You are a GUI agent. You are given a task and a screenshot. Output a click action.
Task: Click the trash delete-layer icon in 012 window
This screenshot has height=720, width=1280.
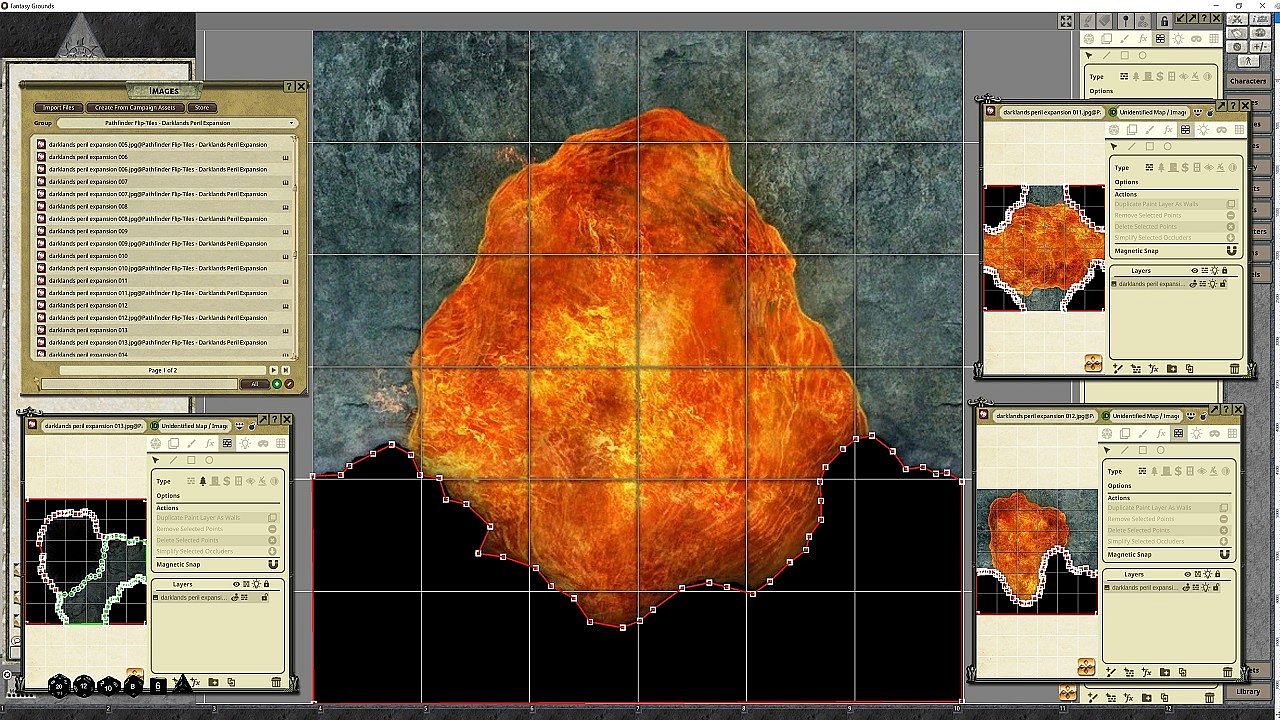coord(1228,672)
